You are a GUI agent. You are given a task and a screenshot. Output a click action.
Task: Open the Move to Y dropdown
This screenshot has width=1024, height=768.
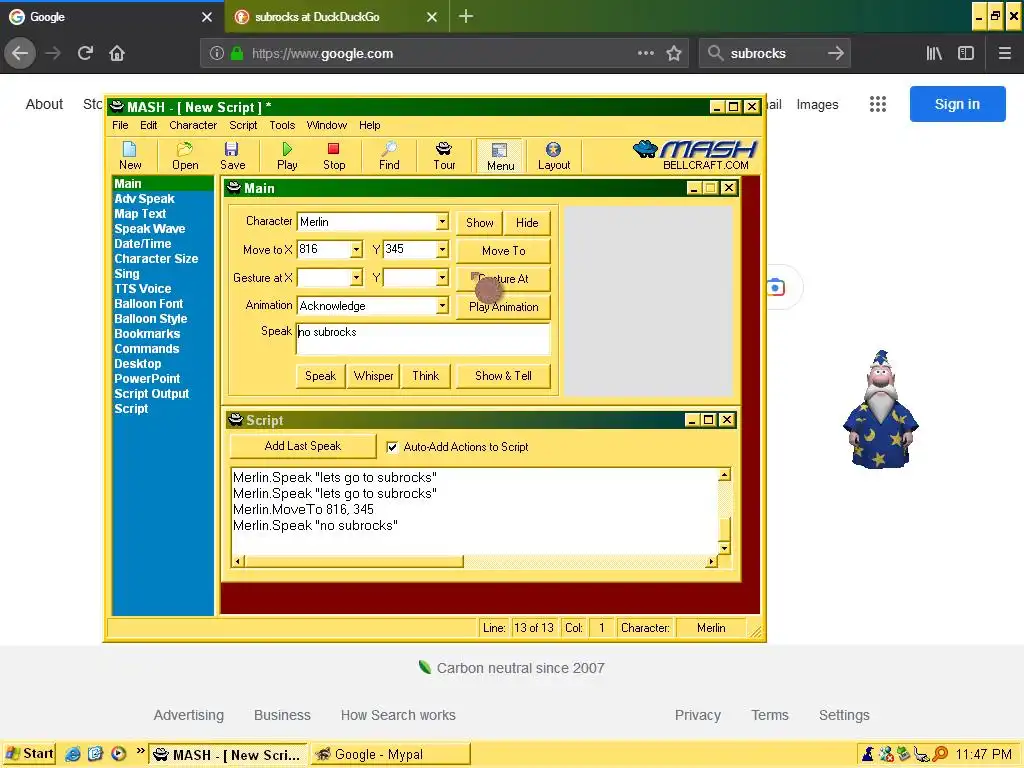click(x=442, y=249)
